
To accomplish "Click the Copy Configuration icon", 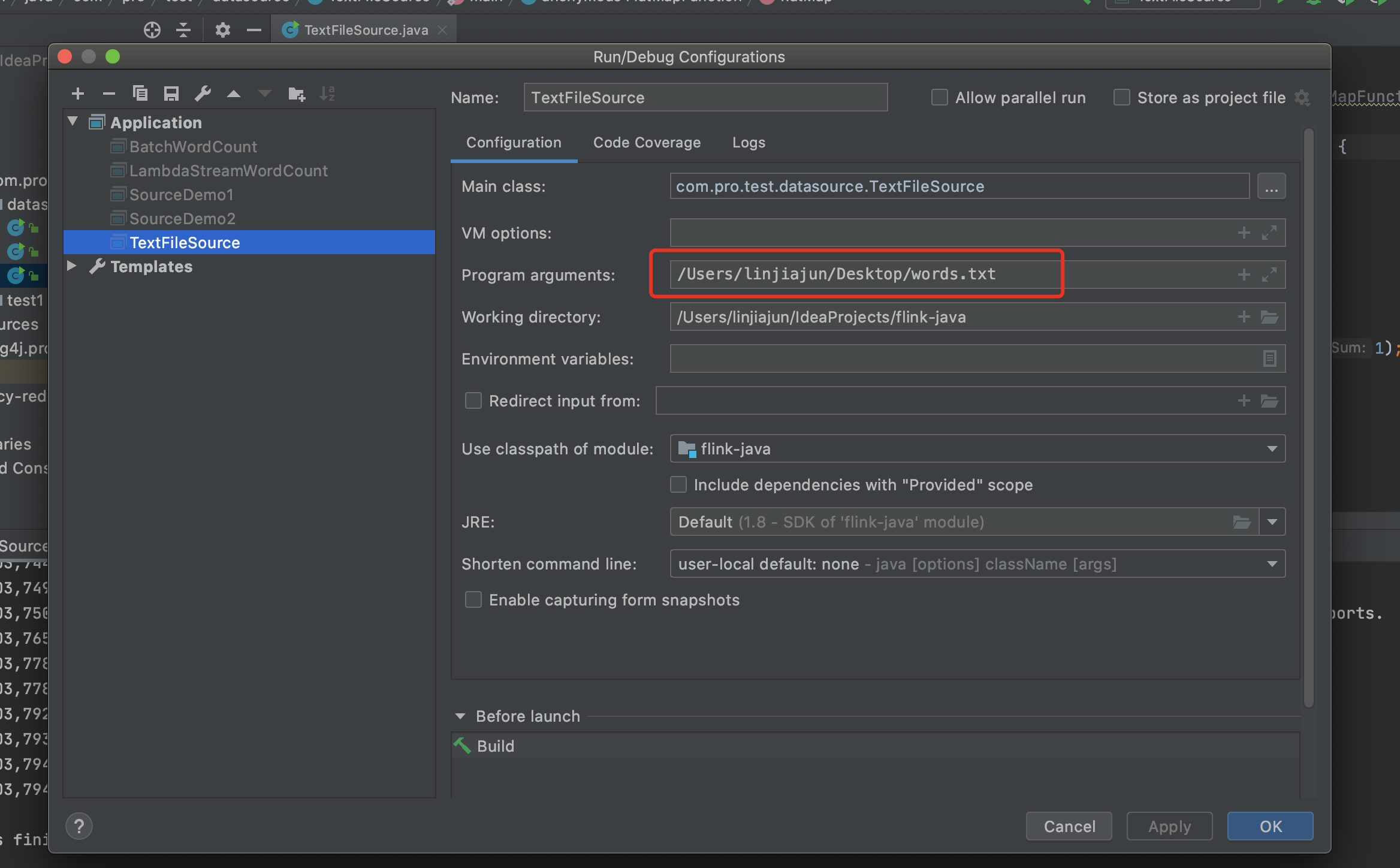I will [140, 94].
